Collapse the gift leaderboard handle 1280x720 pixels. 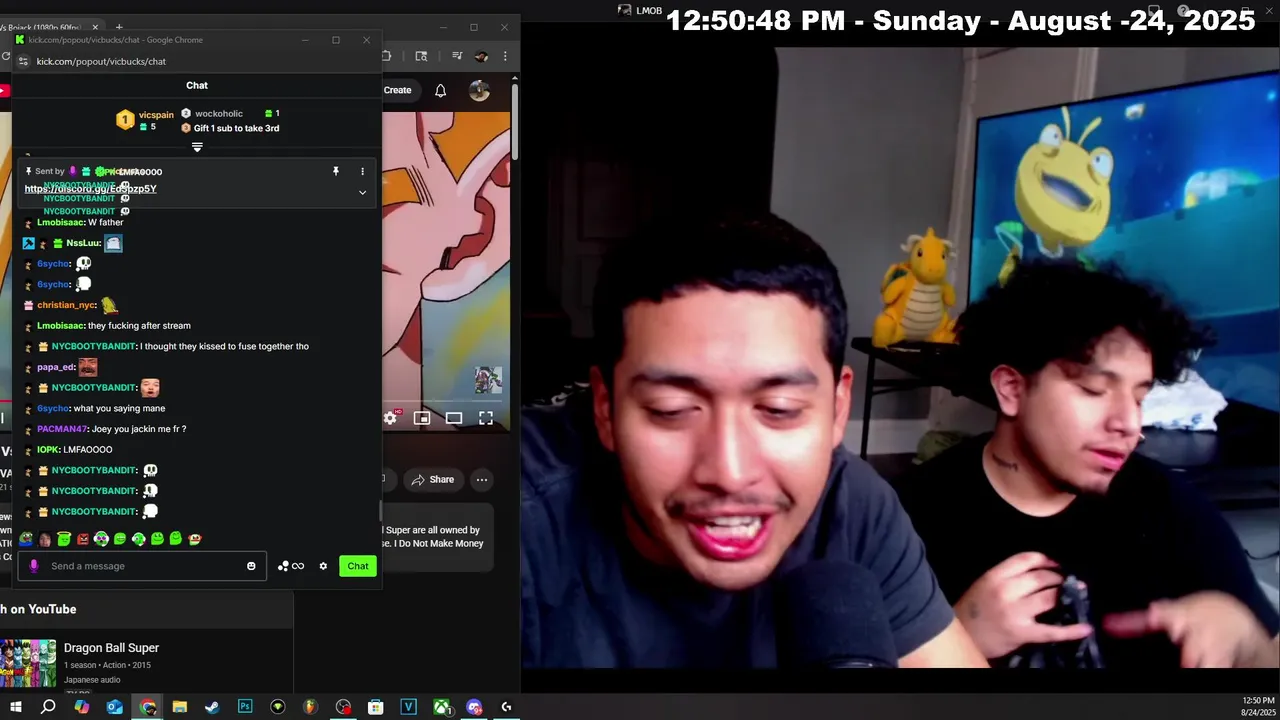click(197, 147)
